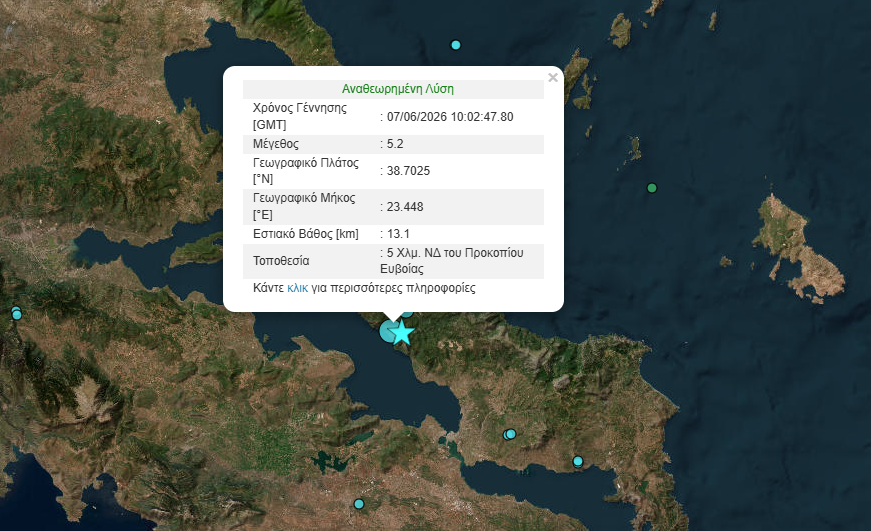Viewport: 871px width, 531px height.
Task: Click the 'Εστιακό Βάθος [km]' label
Action: (306, 234)
